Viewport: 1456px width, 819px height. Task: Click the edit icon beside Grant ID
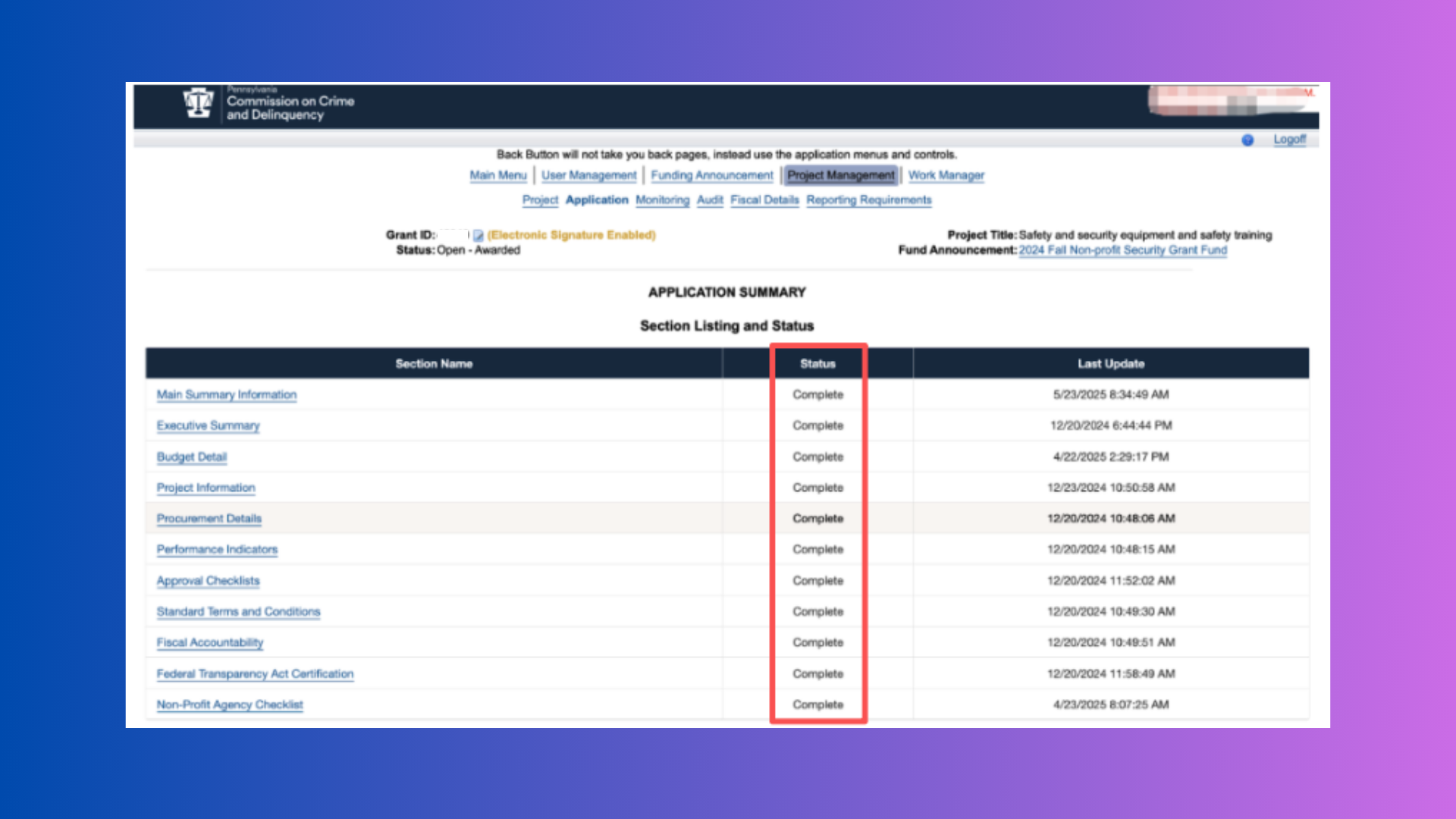pyautogui.click(x=479, y=236)
